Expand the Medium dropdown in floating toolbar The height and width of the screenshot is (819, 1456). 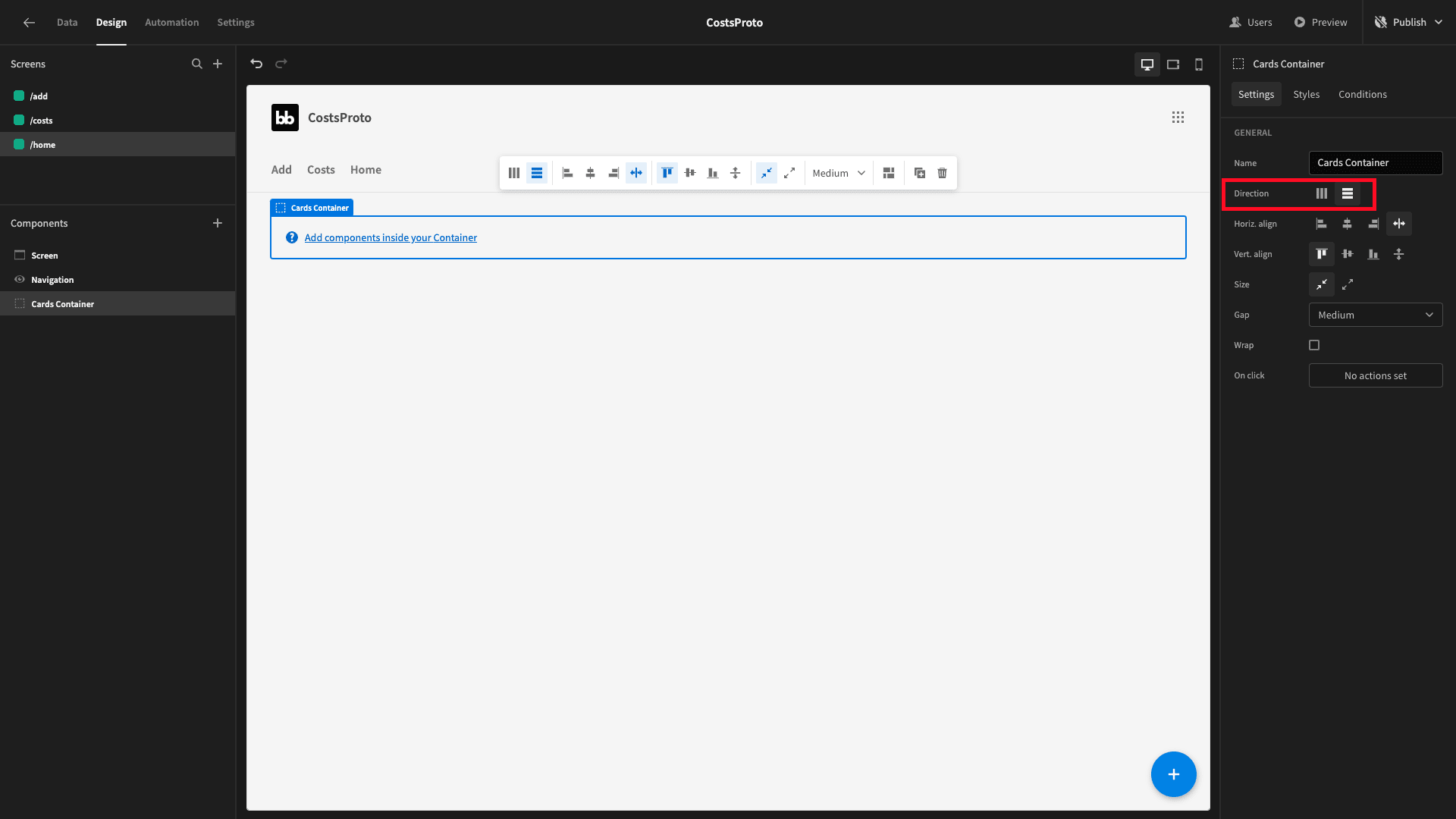point(839,173)
